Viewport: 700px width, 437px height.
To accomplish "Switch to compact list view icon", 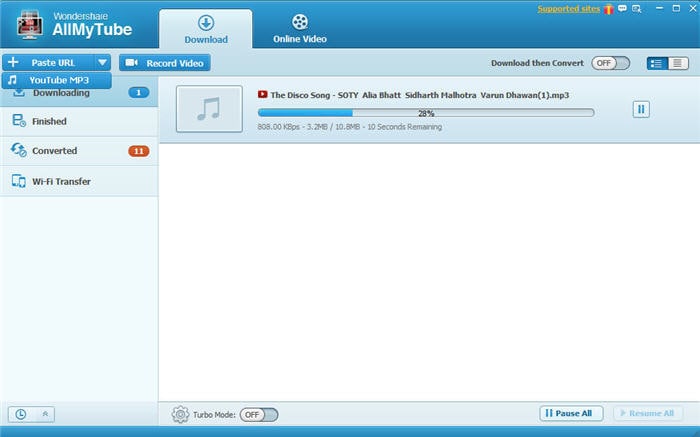I will (678, 63).
